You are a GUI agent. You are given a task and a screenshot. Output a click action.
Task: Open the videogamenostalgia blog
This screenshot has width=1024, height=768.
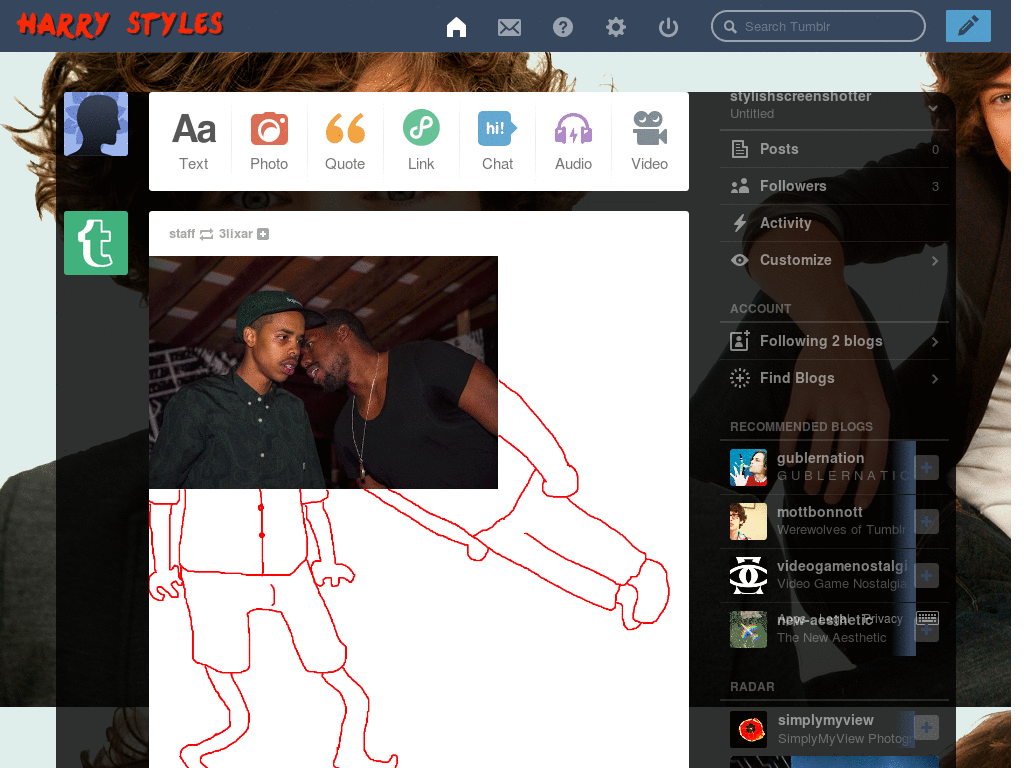[x=842, y=566]
